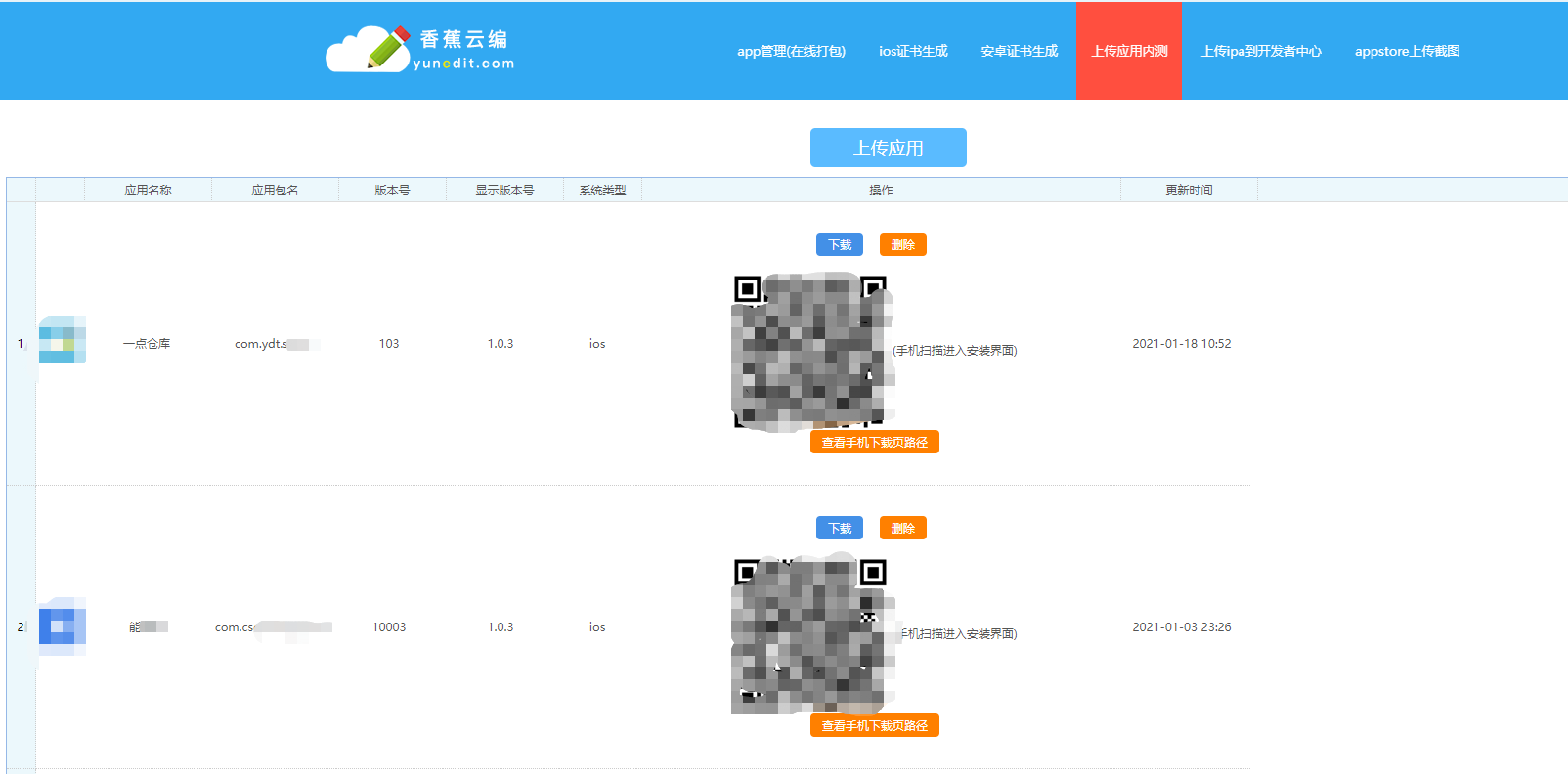This screenshot has width=1568, height=774.
Task: Click the 系统类型 column header
Action: tap(602, 190)
